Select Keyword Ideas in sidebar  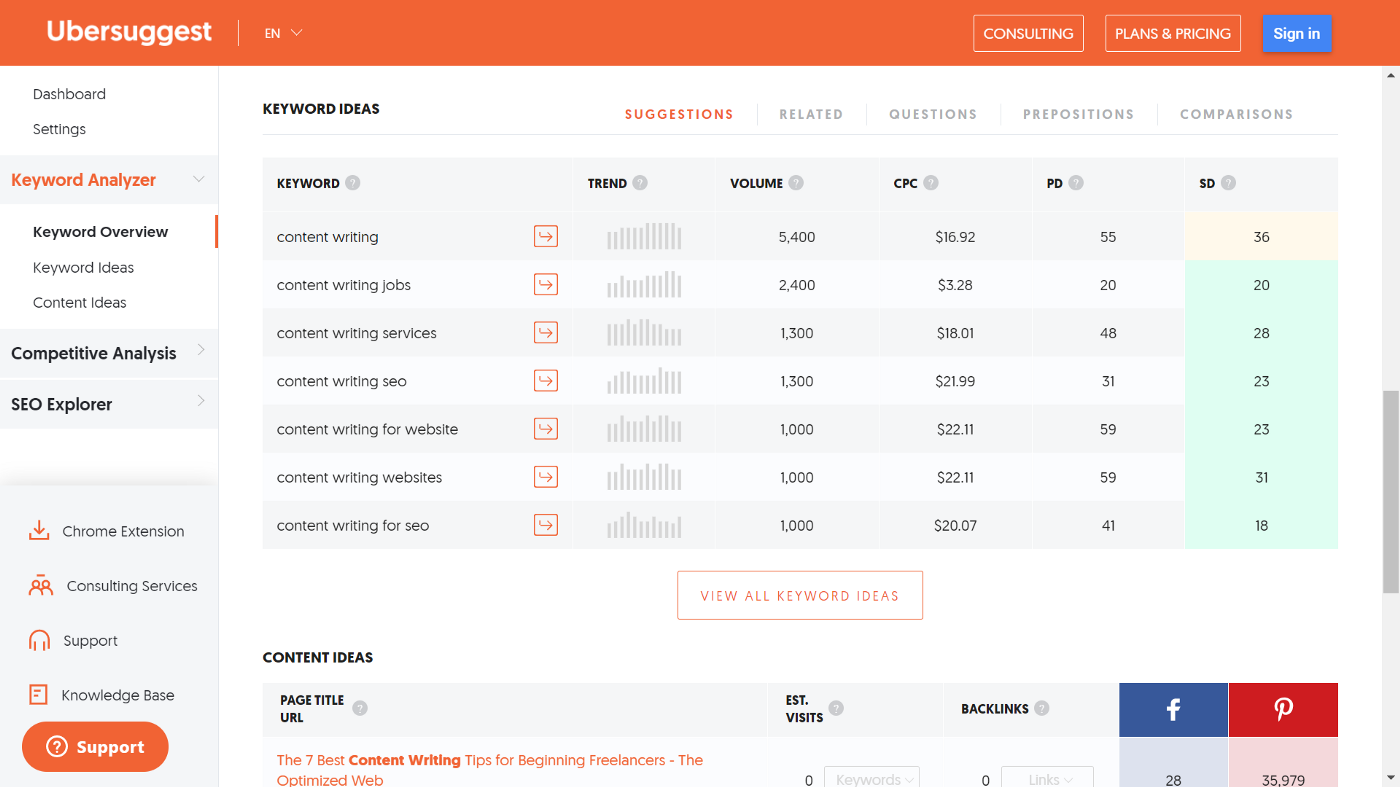click(83, 268)
